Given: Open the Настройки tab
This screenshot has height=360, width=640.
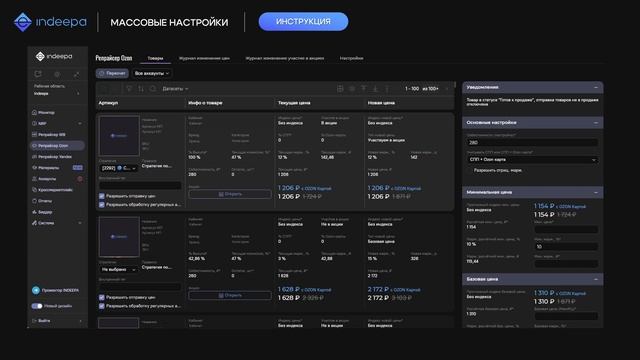Looking at the screenshot, I should [351, 58].
